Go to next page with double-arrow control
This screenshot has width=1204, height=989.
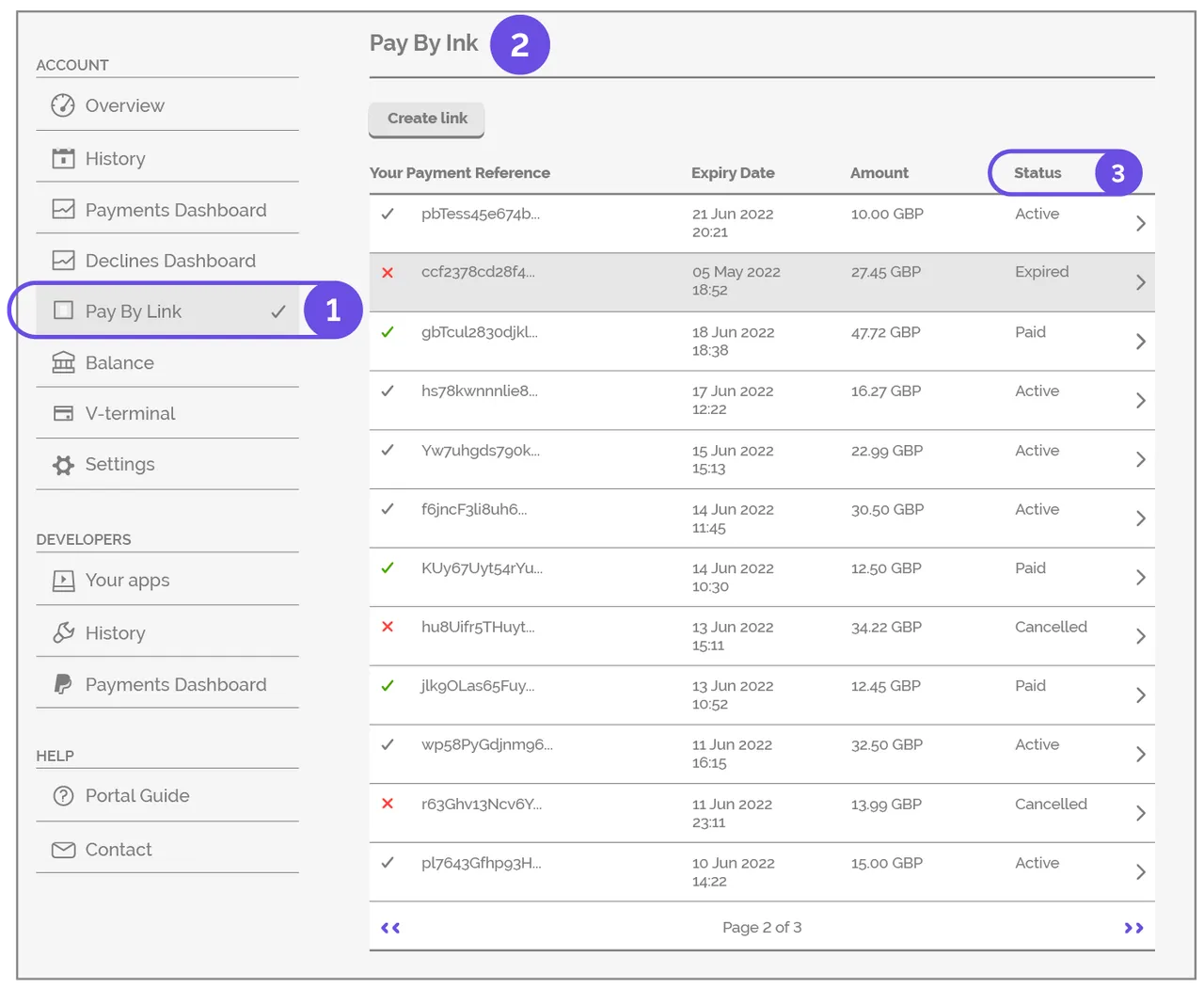pyautogui.click(x=1133, y=927)
